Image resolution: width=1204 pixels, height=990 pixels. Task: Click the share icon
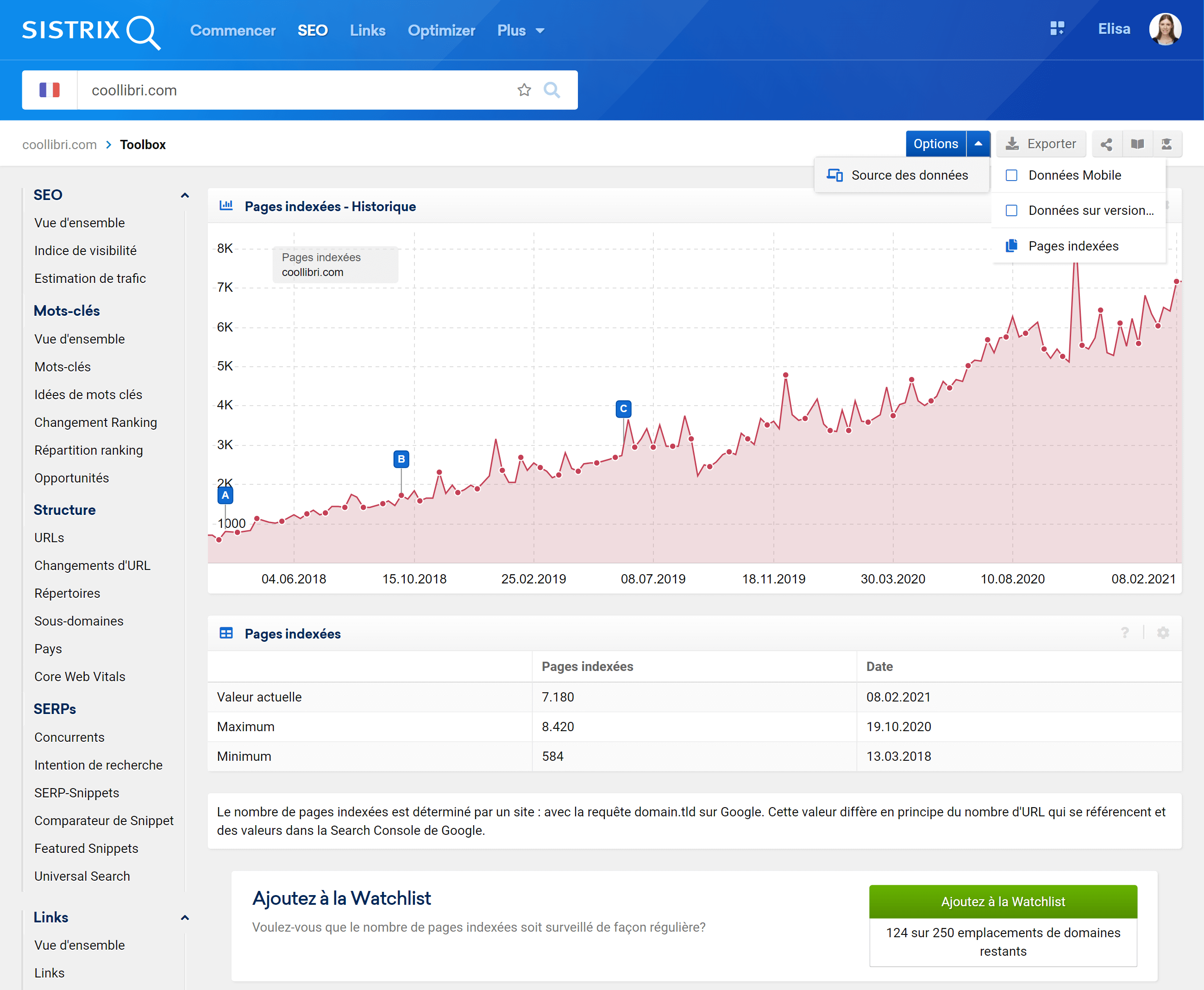pos(1106,144)
